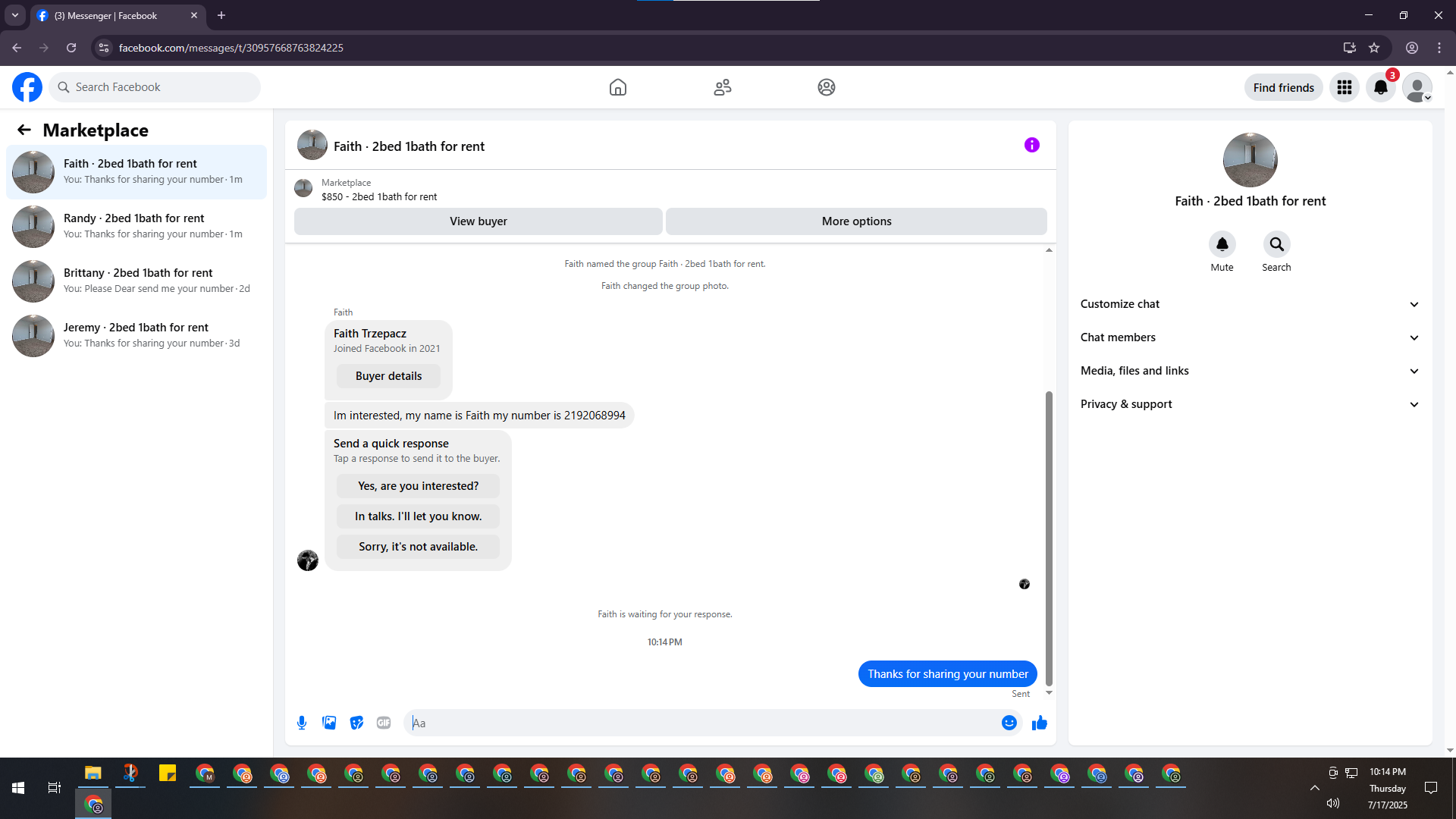Attach a photo with the image icon

329,723
